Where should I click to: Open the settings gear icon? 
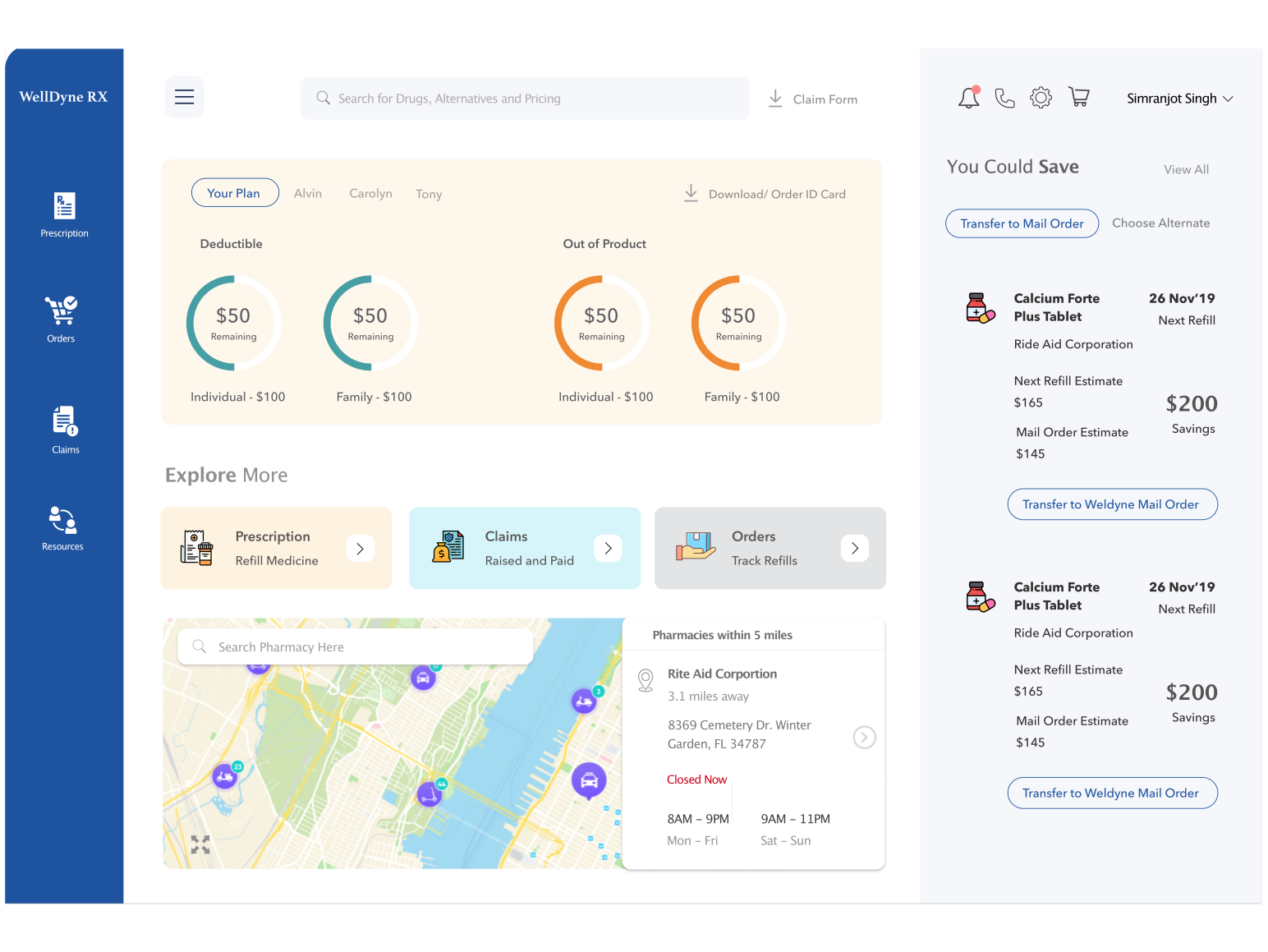pos(1041,97)
